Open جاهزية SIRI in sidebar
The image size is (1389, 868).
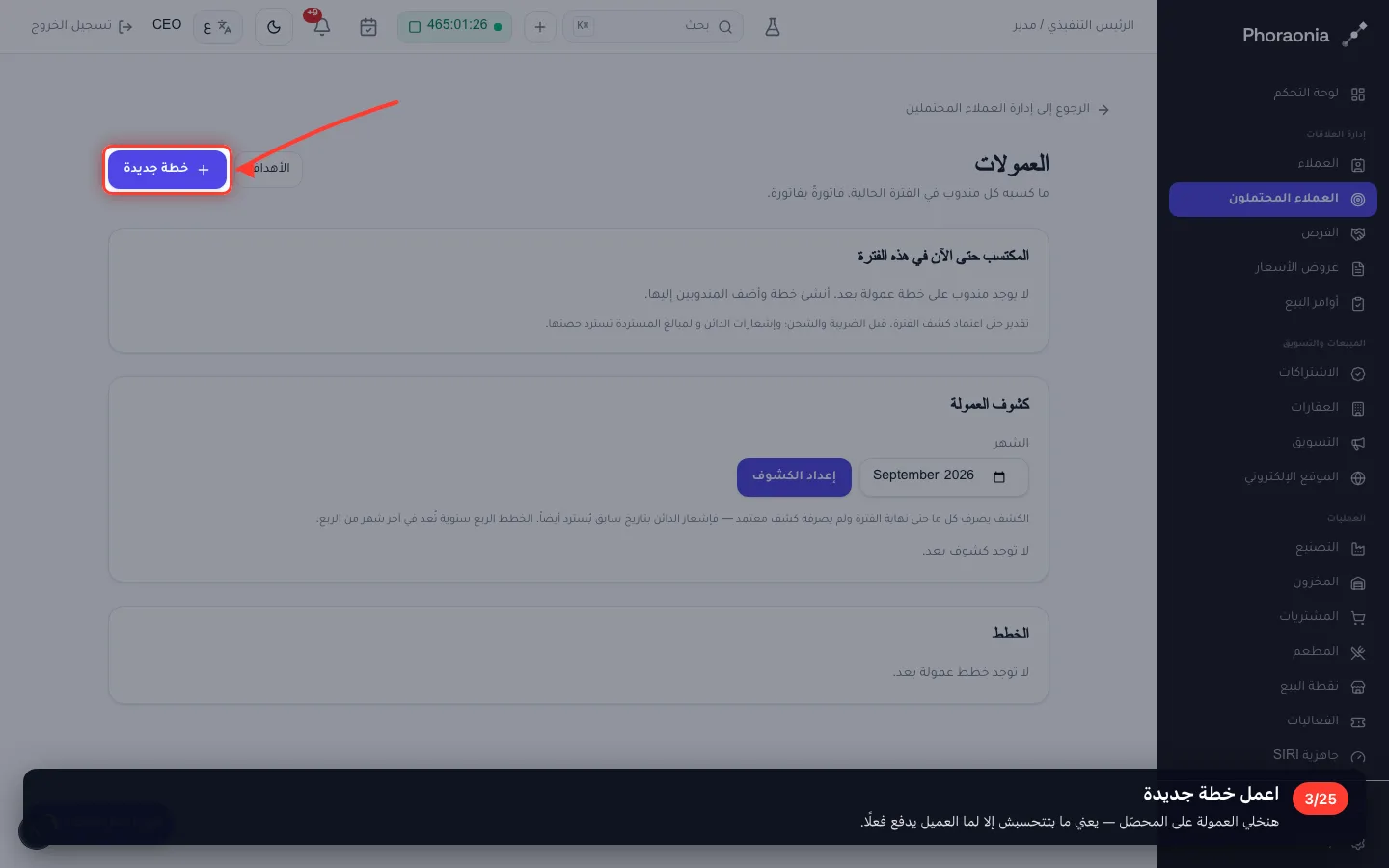(1273, 755)
